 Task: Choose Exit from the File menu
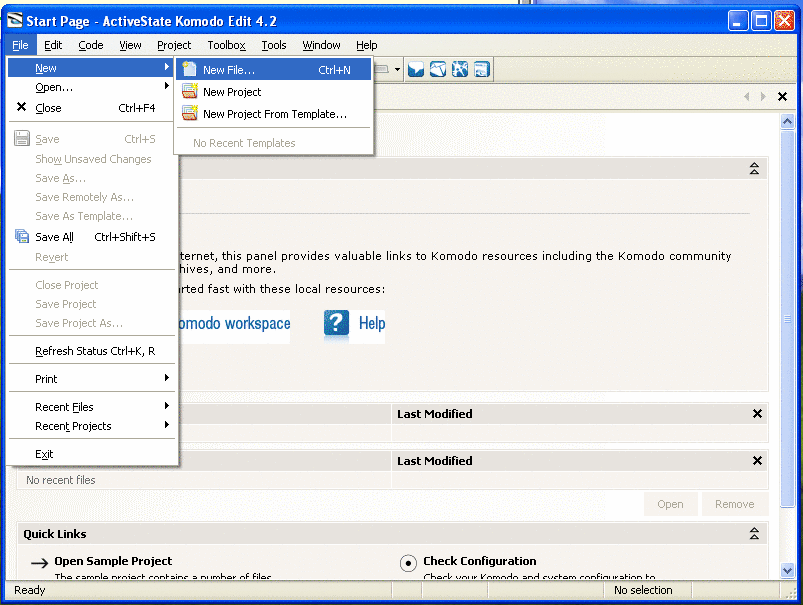[x=44, y=454]
